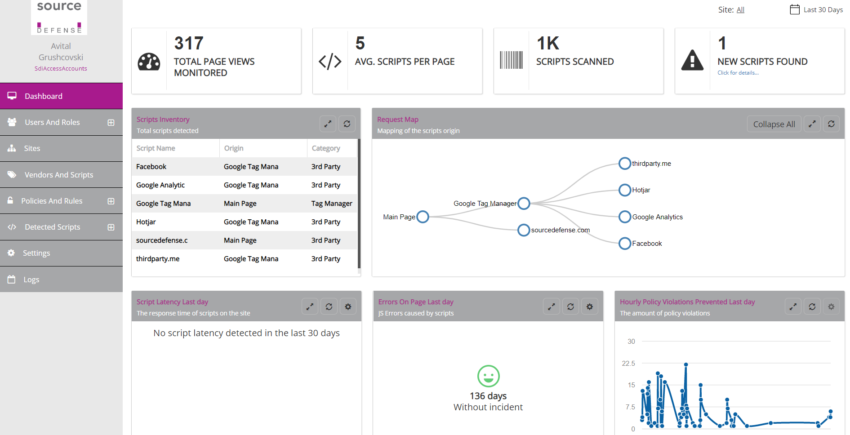Click the green smiley face icon
This screenshot has width=850, height=435.
click(488, 376)
